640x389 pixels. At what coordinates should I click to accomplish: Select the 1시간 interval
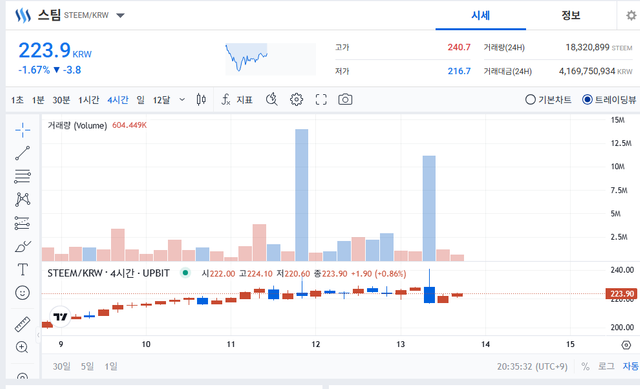pyautogui.click(x=89, y=100)
